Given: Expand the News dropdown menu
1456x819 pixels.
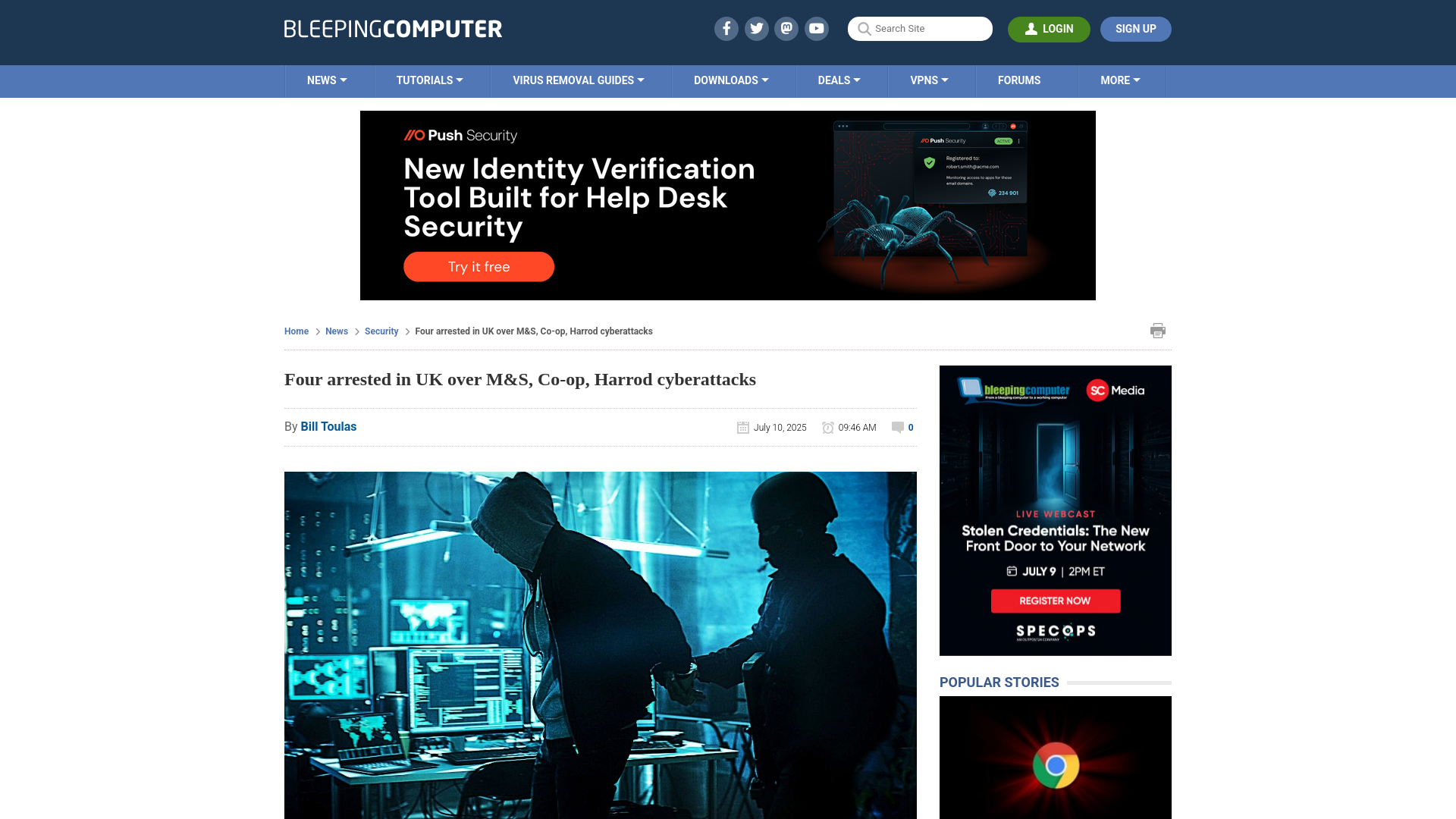Looking at the screenshot, I should coord(327,80).
